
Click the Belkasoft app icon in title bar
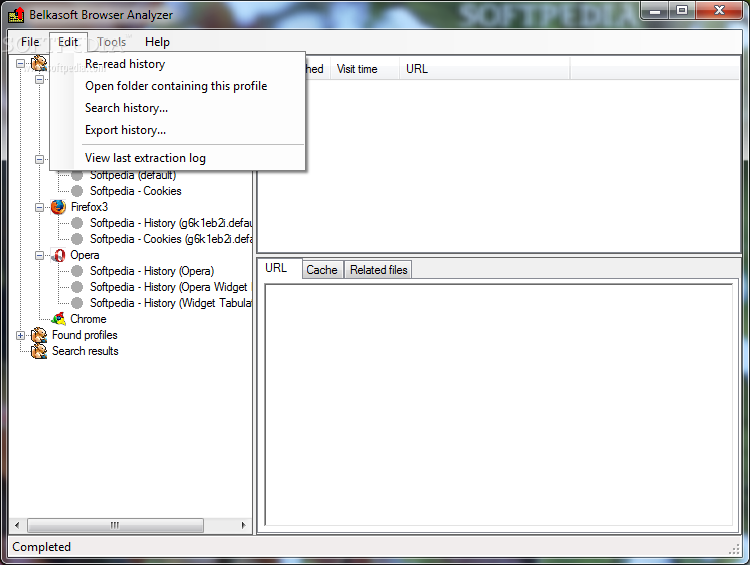click(x=16, y=15)
